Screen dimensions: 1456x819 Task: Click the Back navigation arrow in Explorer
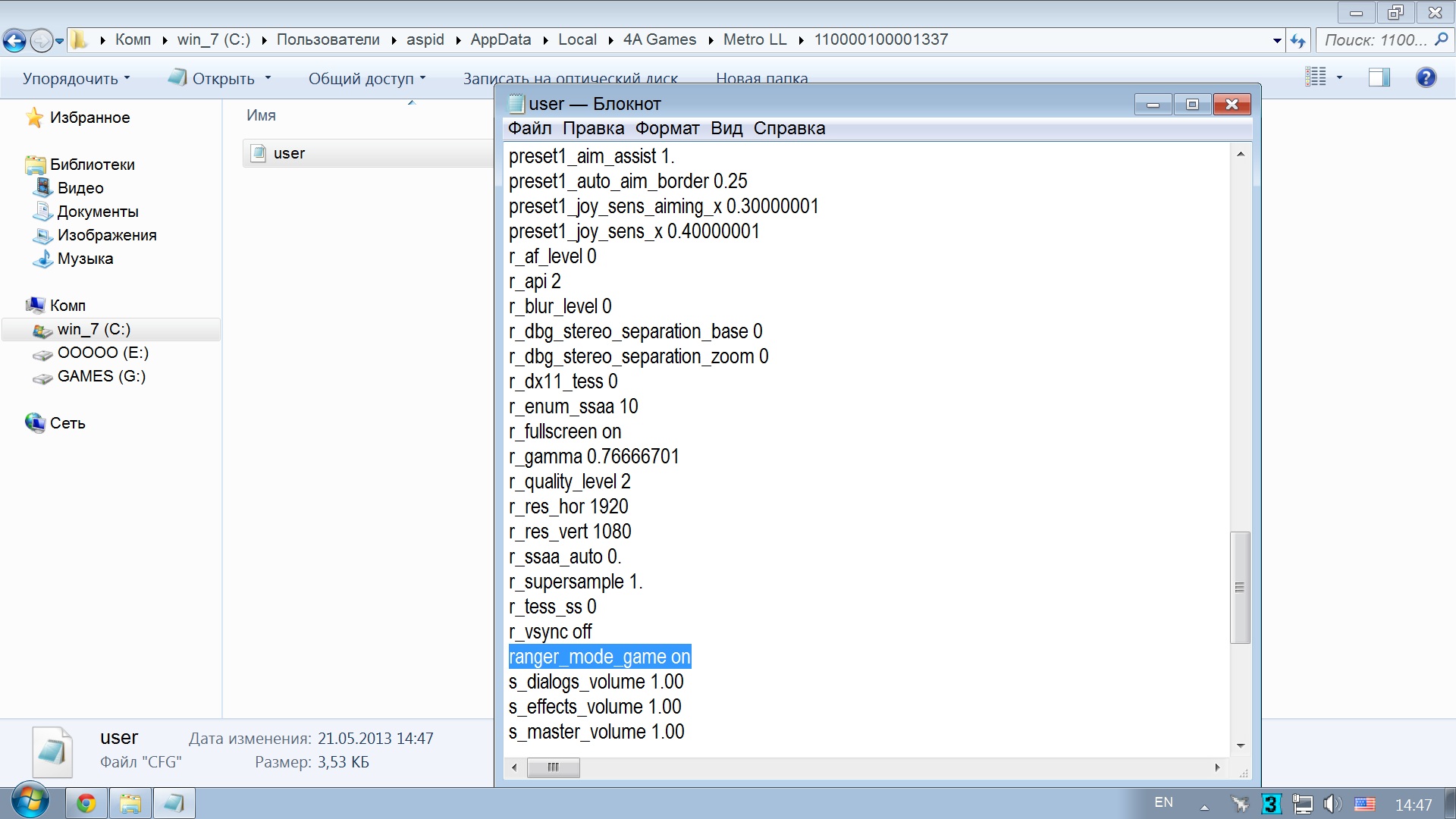[14, 40]
